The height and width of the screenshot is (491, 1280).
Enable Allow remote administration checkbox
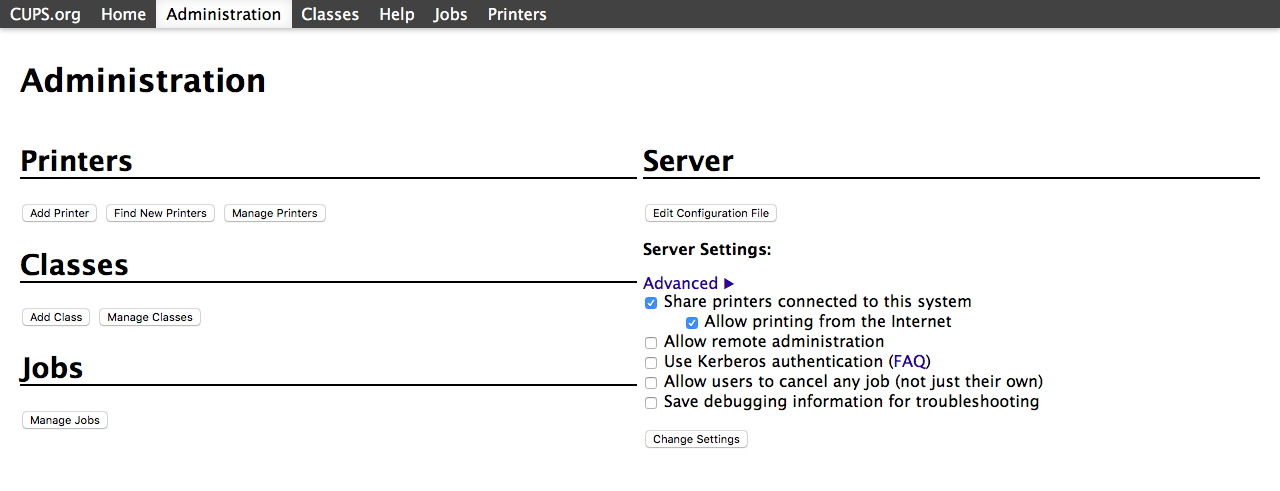pyautogui.click(x=651, y=343)
